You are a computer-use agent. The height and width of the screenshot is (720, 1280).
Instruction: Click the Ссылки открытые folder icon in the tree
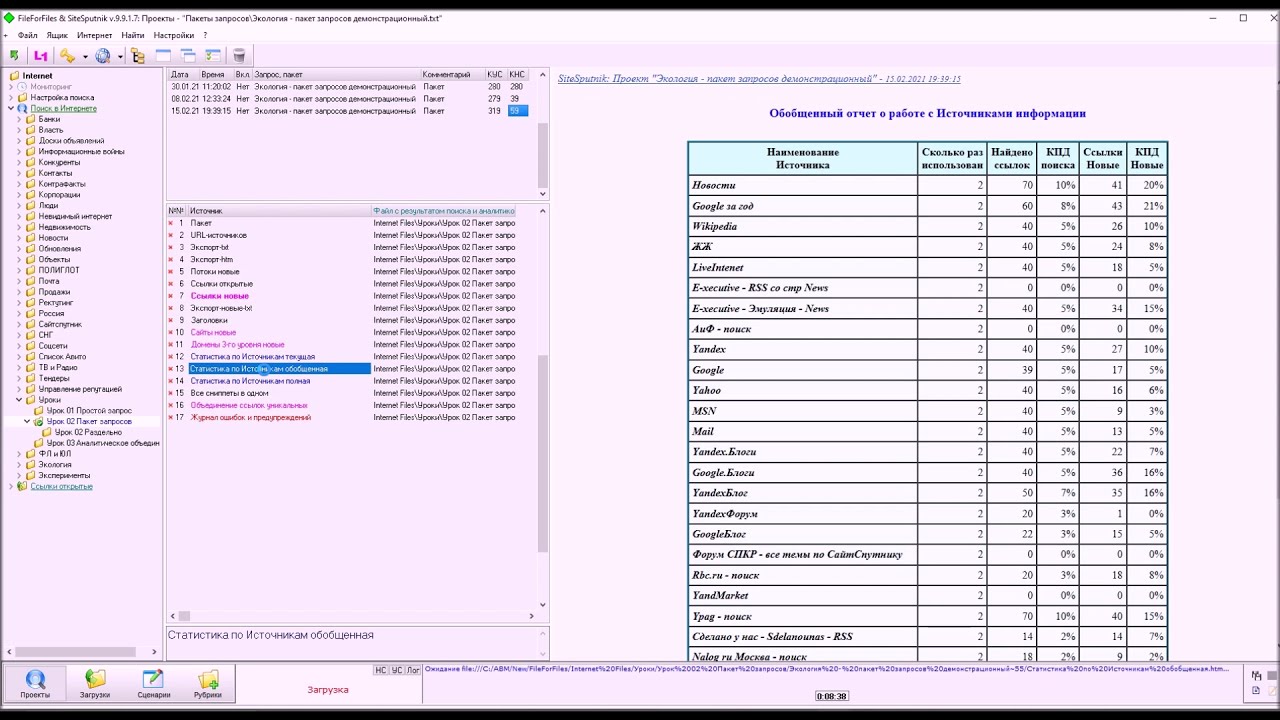23,486
